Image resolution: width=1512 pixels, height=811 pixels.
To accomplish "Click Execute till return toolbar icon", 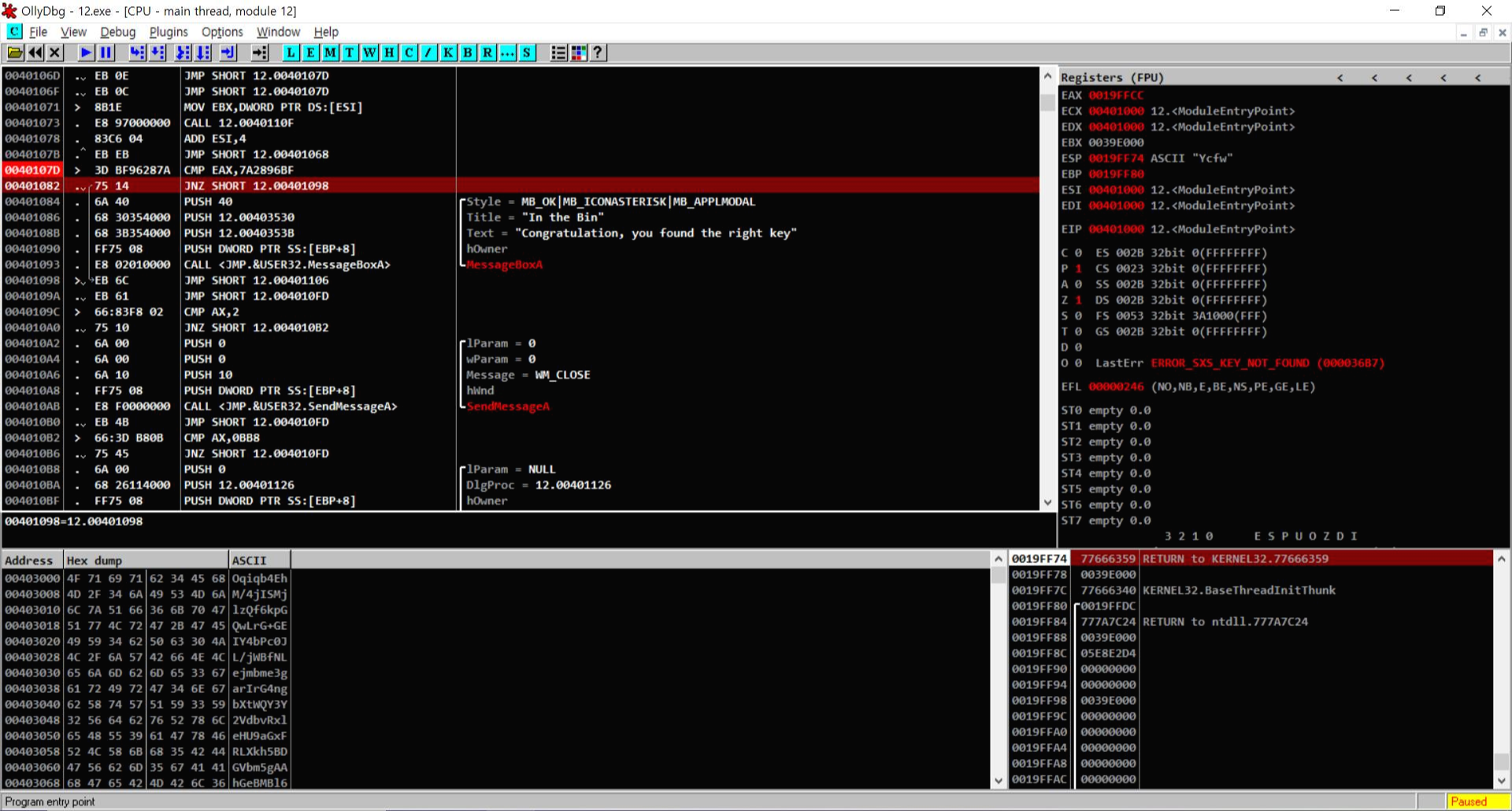I will coord(228,53).
